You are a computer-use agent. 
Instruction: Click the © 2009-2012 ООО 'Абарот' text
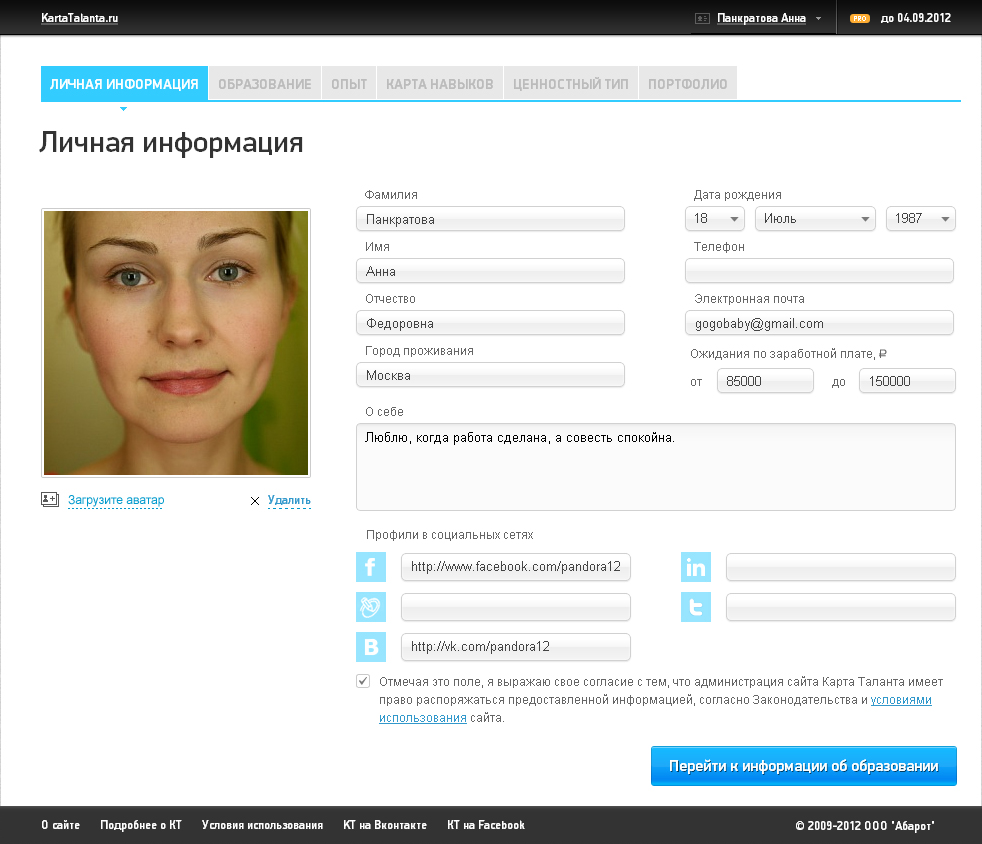[865, 825]
